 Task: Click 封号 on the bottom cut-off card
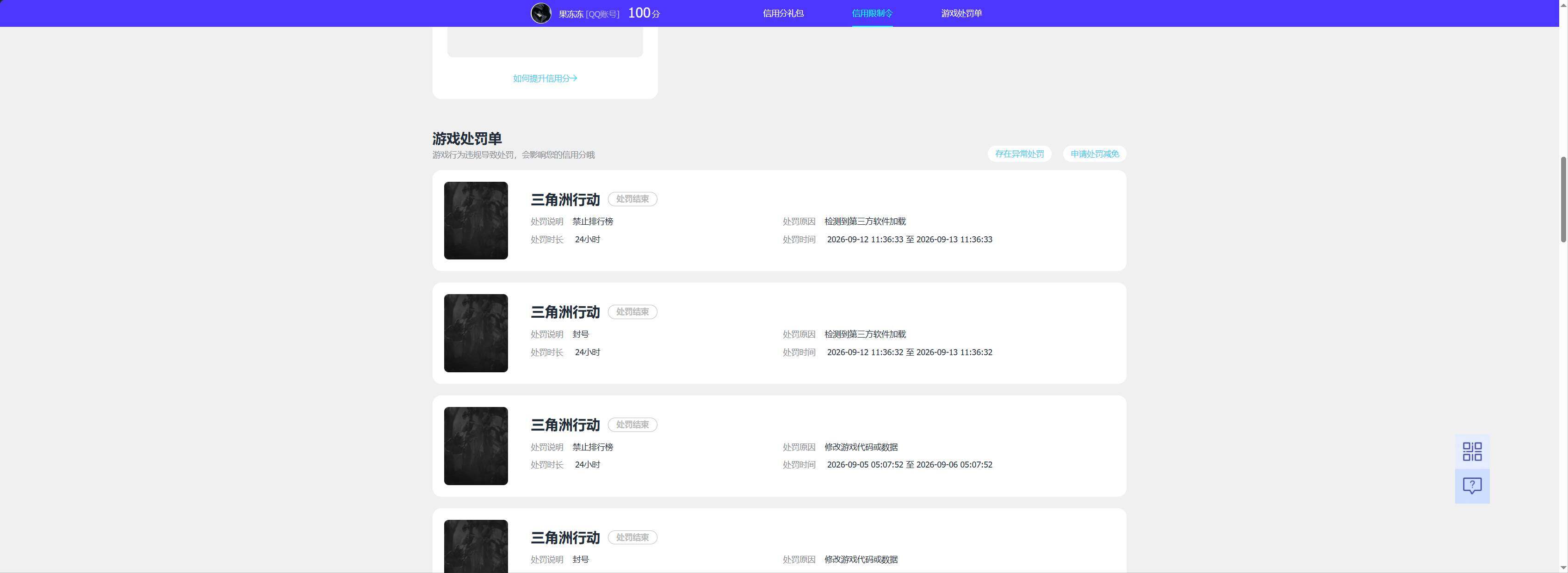click(580, 560)
